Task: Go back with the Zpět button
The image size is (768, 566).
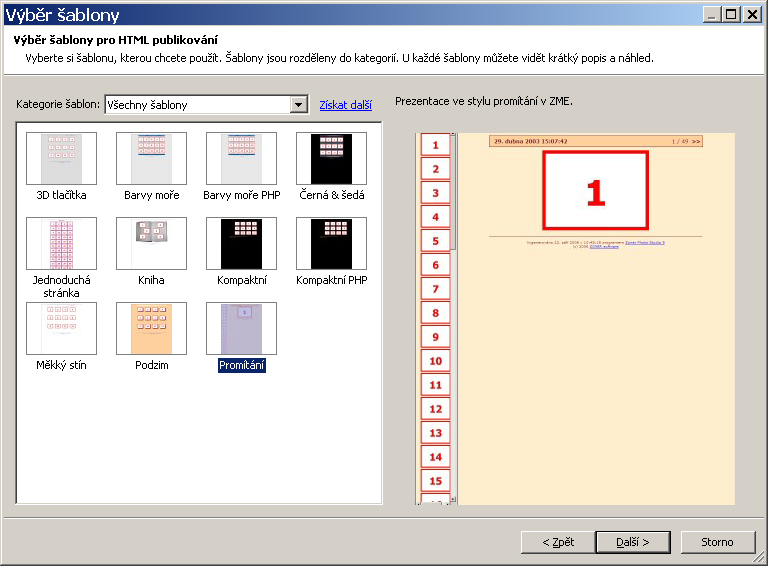Action: coord(558,542)
